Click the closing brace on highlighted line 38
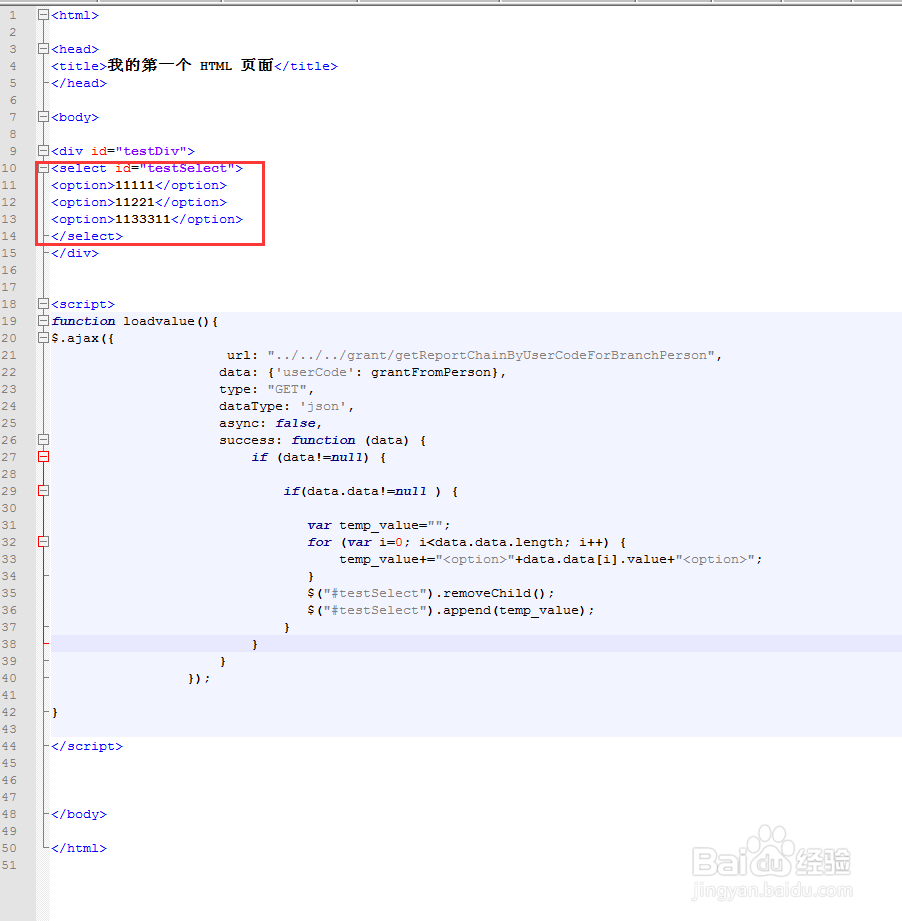This screenshot has height=921, width=902. (255, 644)
